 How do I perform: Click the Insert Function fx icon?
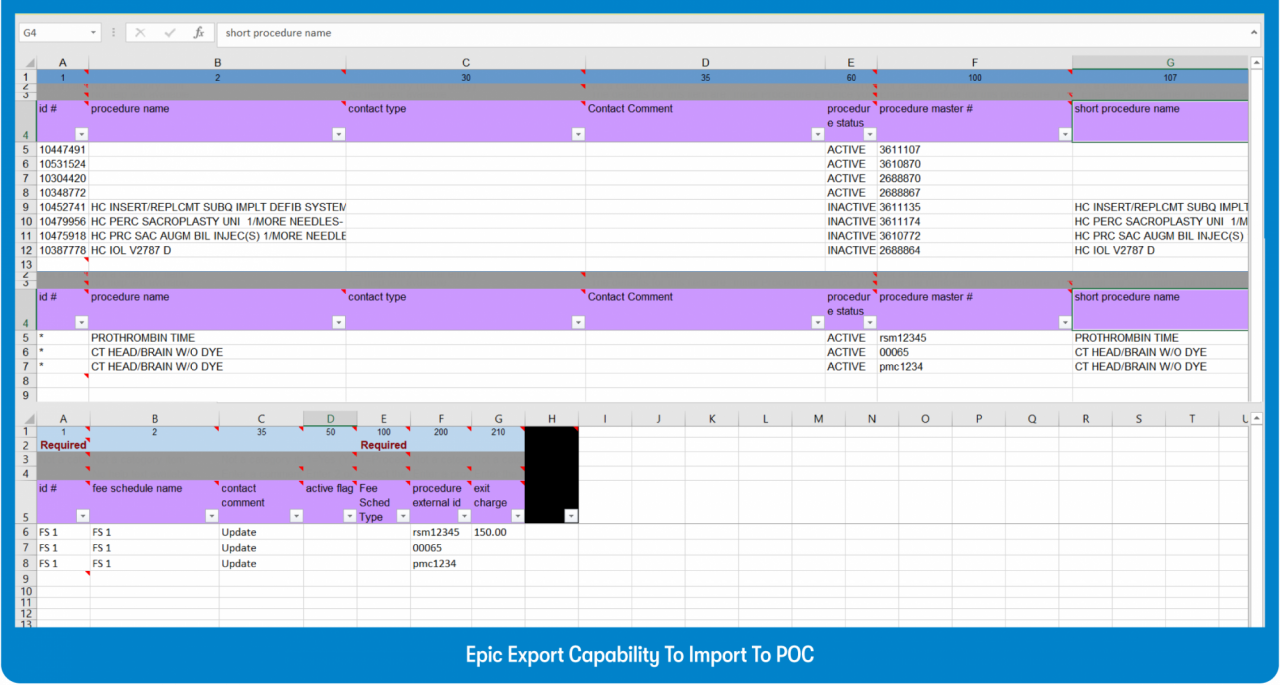[x=199, y=33]
